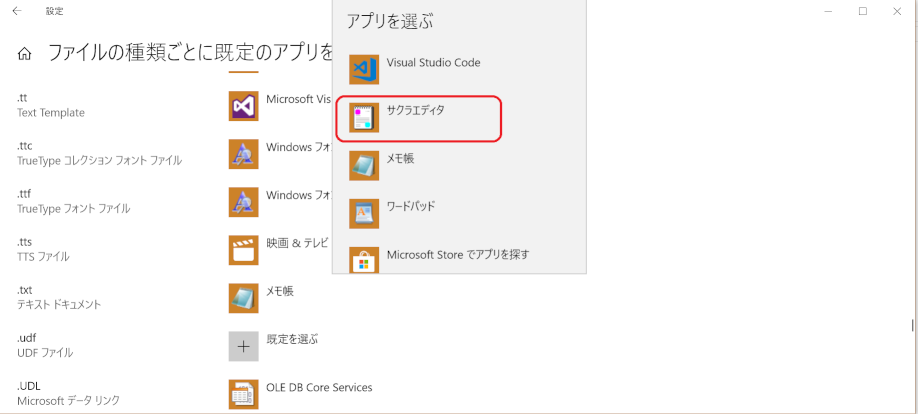Click the Microsoft データ リンク description
Image resolution: width=918 pixels, height=414 pixels.
68,401
